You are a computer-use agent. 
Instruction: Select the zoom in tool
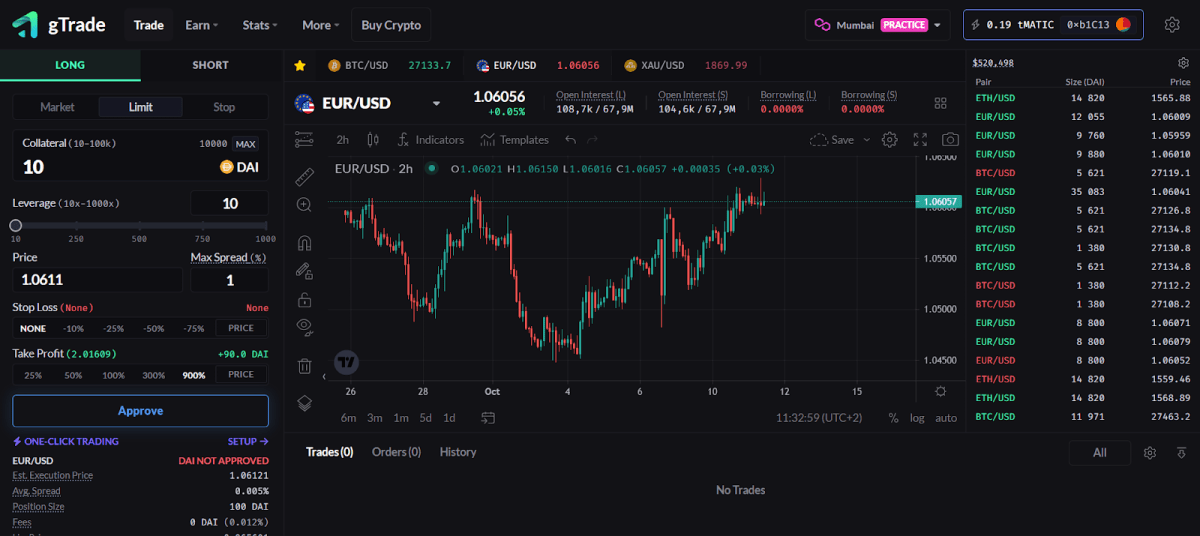304,205
